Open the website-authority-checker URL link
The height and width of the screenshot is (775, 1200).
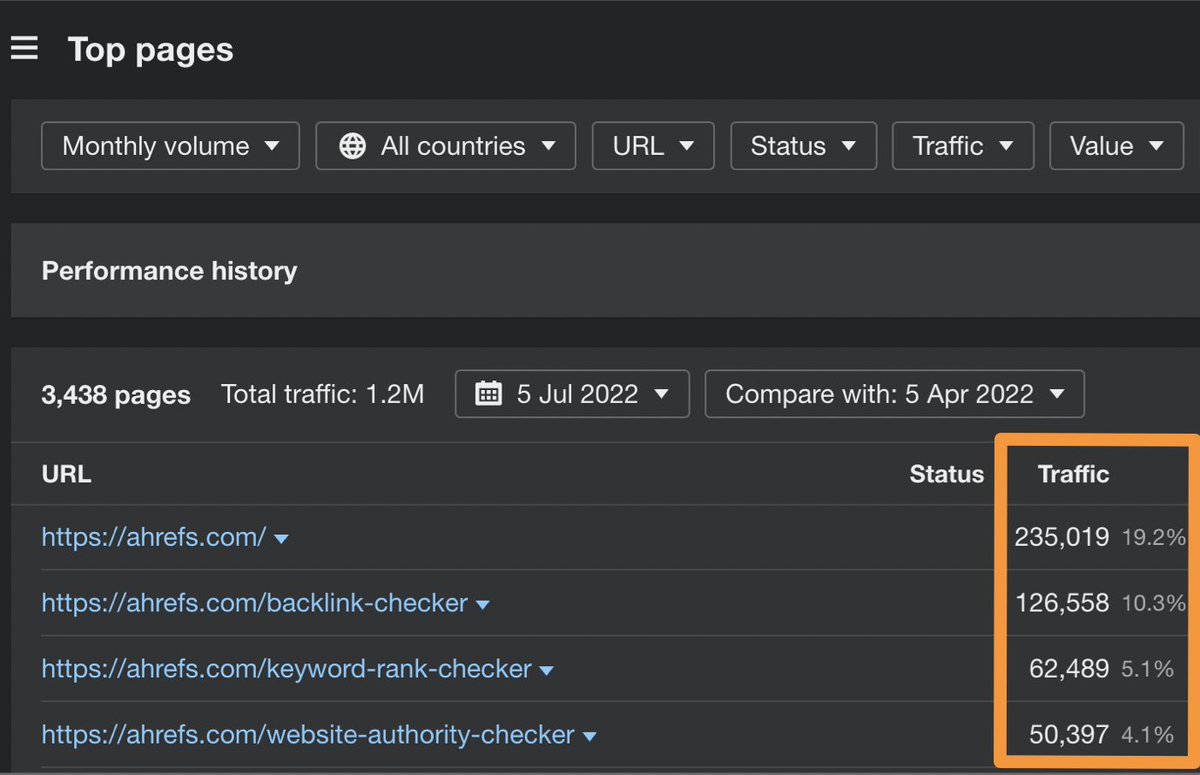(x=308, y=735)
